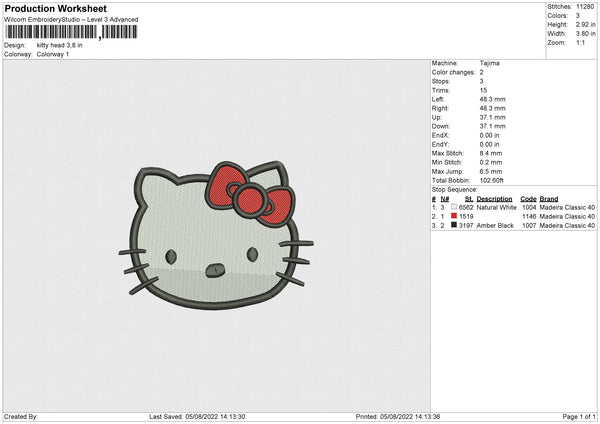
Task: Click the stitch count 1519 in row 2
Action: [466, 217]
